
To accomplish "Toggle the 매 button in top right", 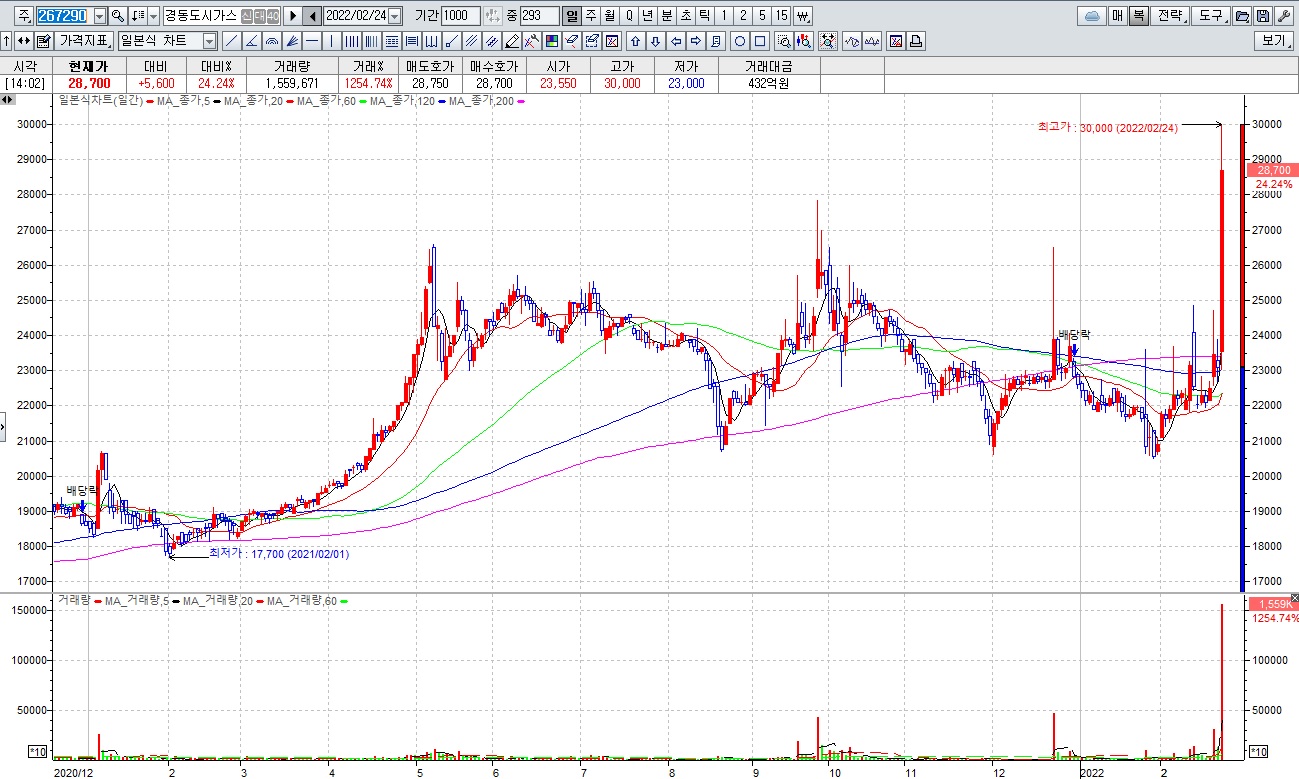I will tap(1117, 16).
